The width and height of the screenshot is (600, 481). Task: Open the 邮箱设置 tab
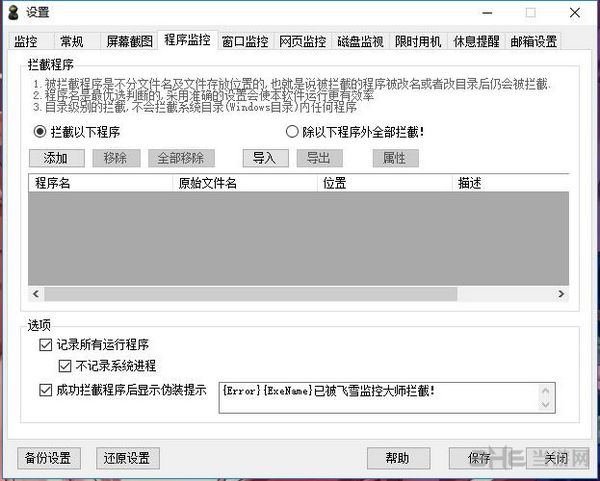(x=533, y=41)
